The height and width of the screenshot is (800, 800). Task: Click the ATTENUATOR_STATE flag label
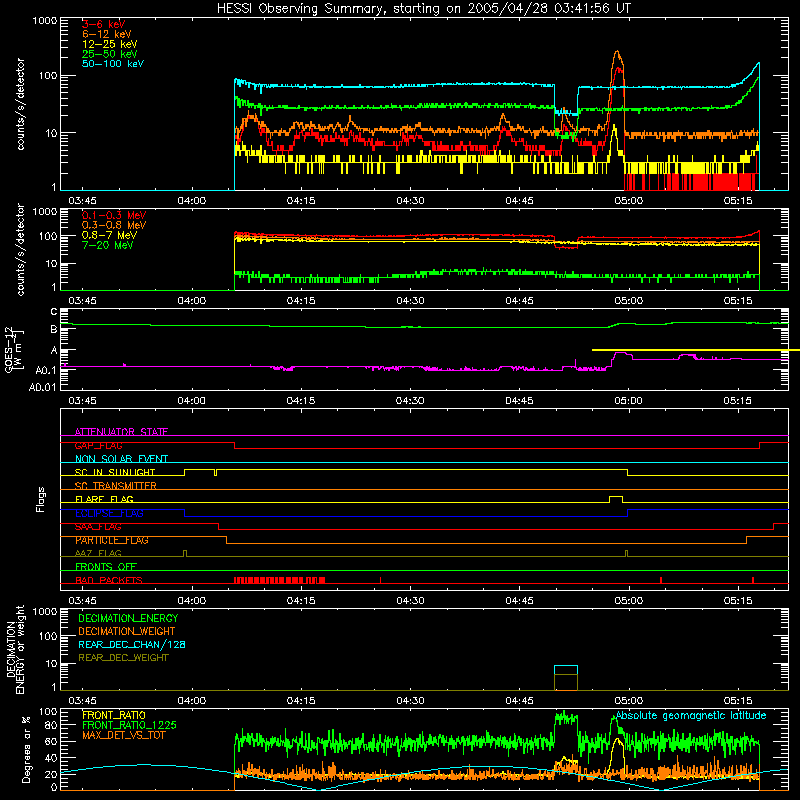(x=121, y=432)
